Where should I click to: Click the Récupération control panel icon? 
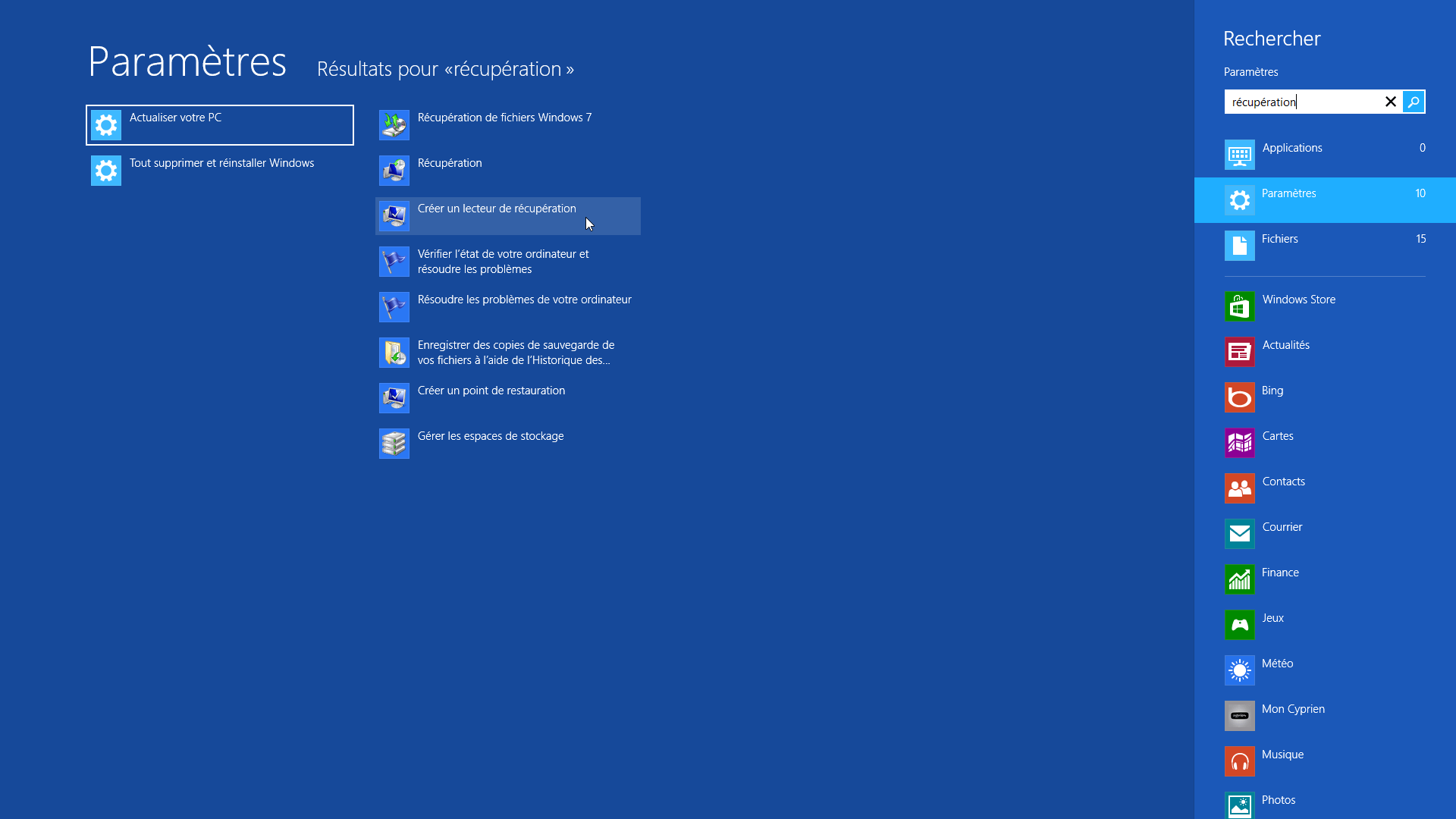click(x=394, y=171)
